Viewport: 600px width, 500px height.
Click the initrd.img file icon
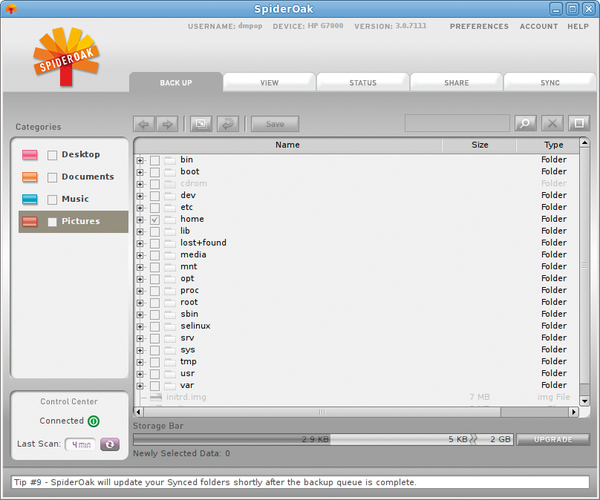pyautogui.click(x=156, y=397)
